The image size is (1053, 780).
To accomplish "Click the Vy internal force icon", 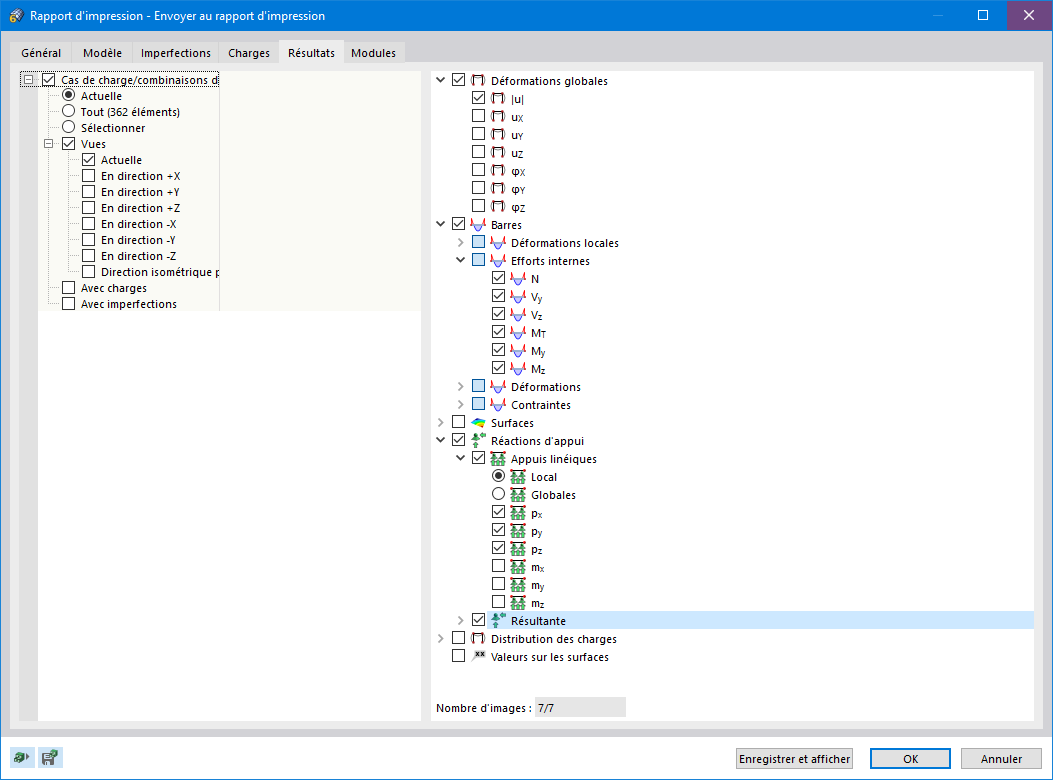I will click(x=518, y=296).
